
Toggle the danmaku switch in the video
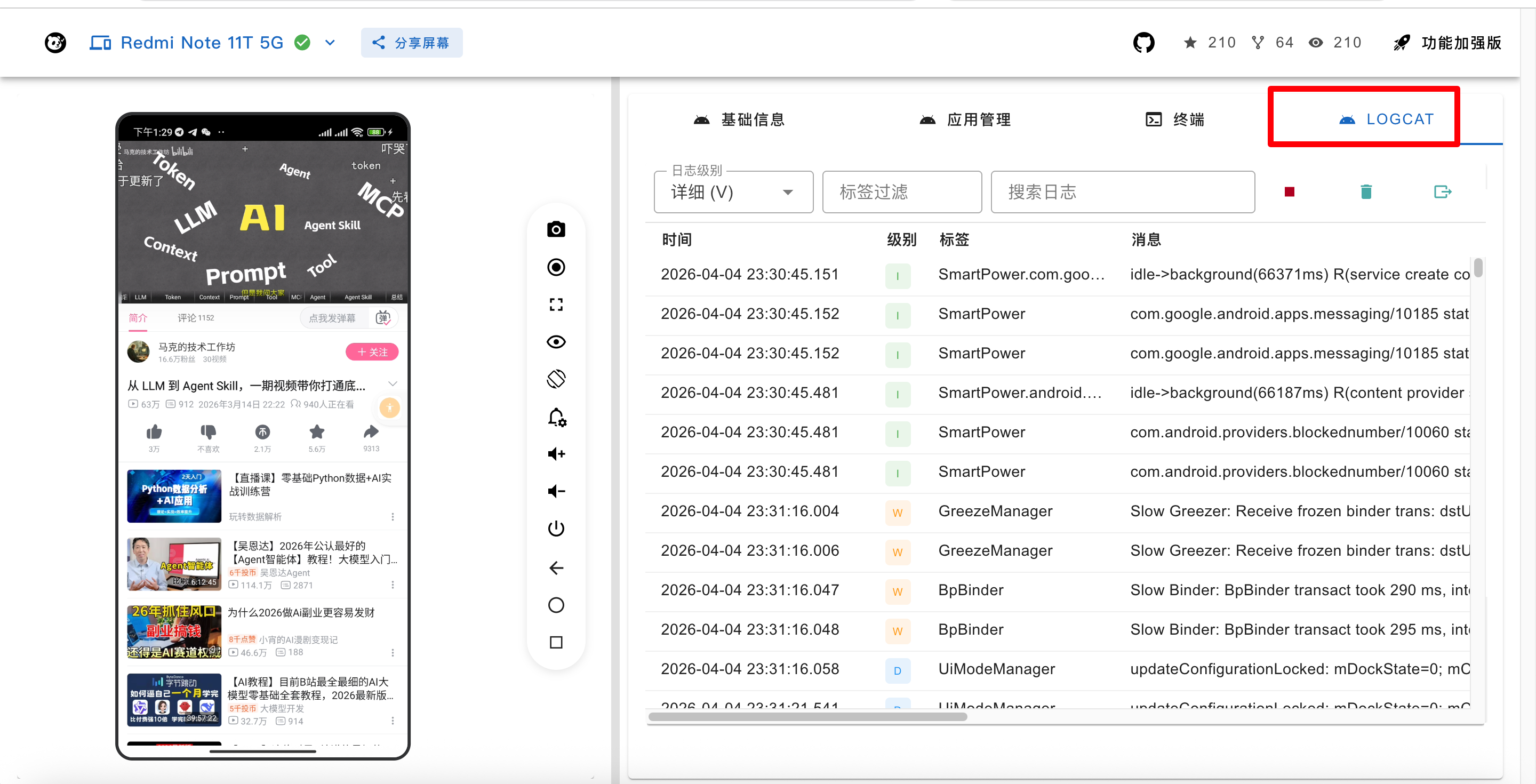coord(383,318)
